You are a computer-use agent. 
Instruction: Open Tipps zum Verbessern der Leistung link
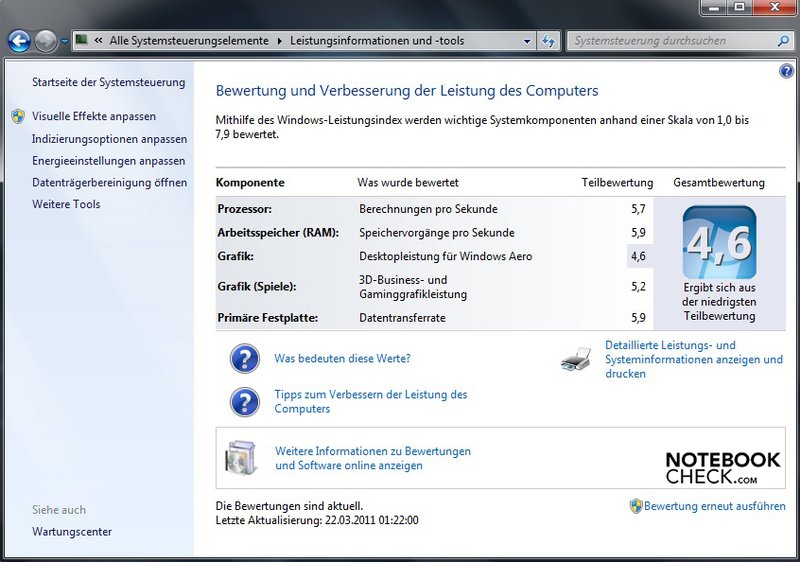(x=371, y=401)
